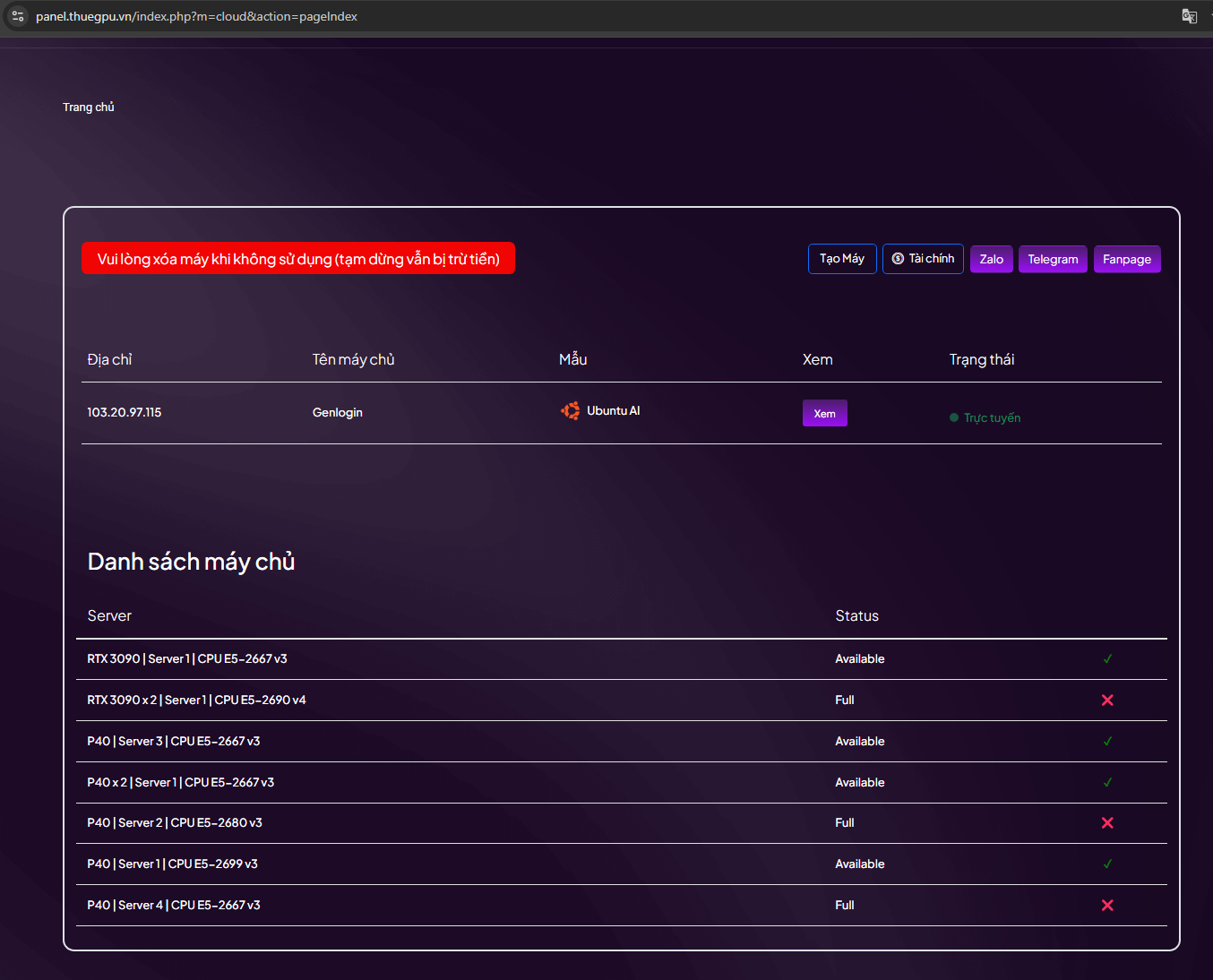
Task: Click Full status of RTX 3090 x 2
Action: pos(845,701)
